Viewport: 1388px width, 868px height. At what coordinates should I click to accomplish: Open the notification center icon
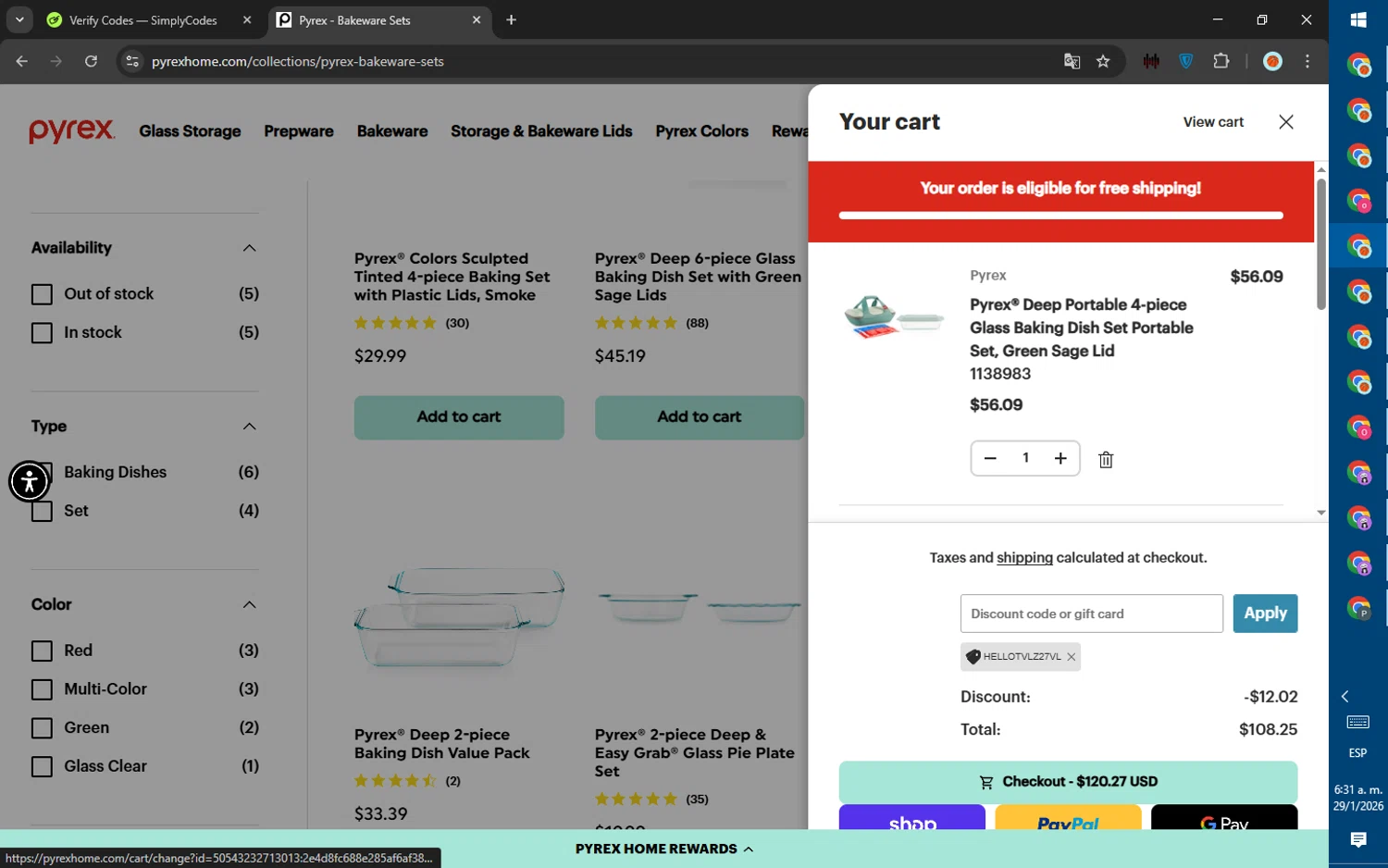pyautogui.click(x=1357, y=839)
